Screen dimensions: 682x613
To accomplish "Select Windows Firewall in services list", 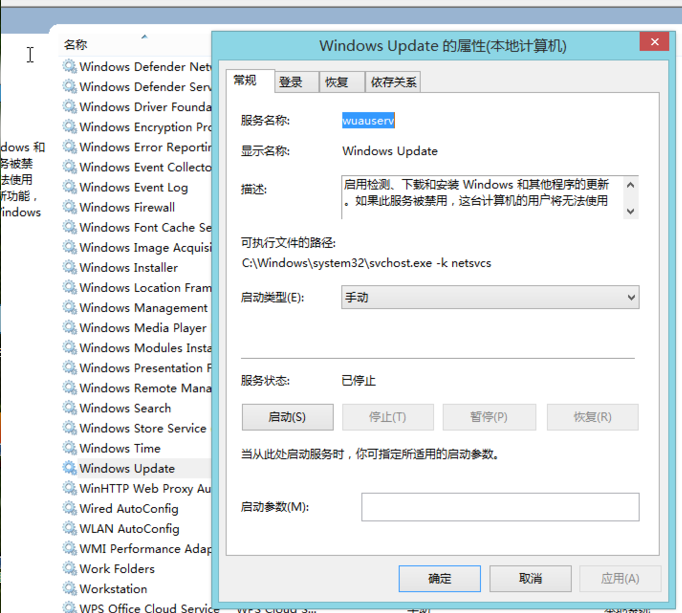I will (127, 207).
